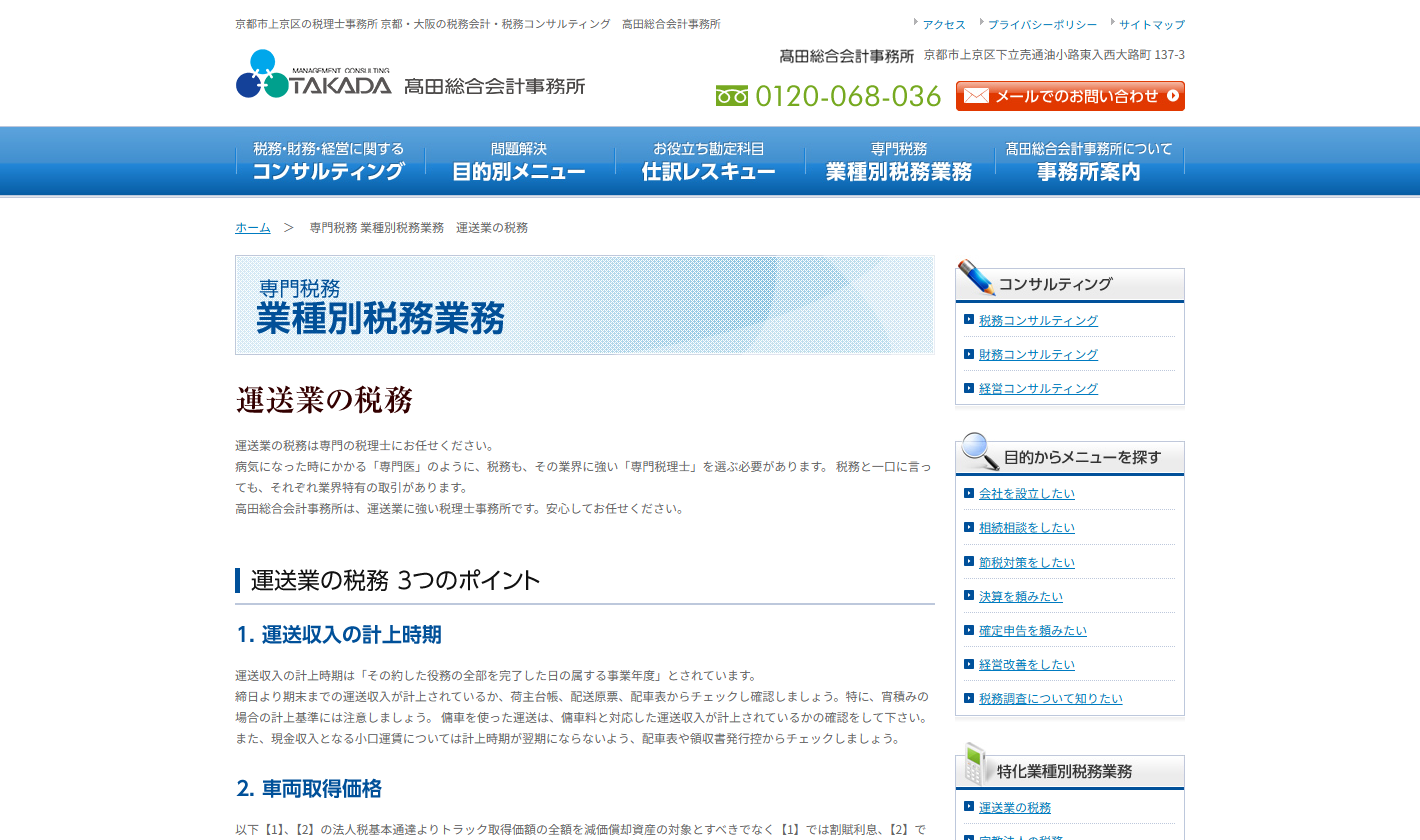Open the 相続相談をしたい sidebar link
Viewport: 1420px width, 840px height.
tap(1027, 527)
